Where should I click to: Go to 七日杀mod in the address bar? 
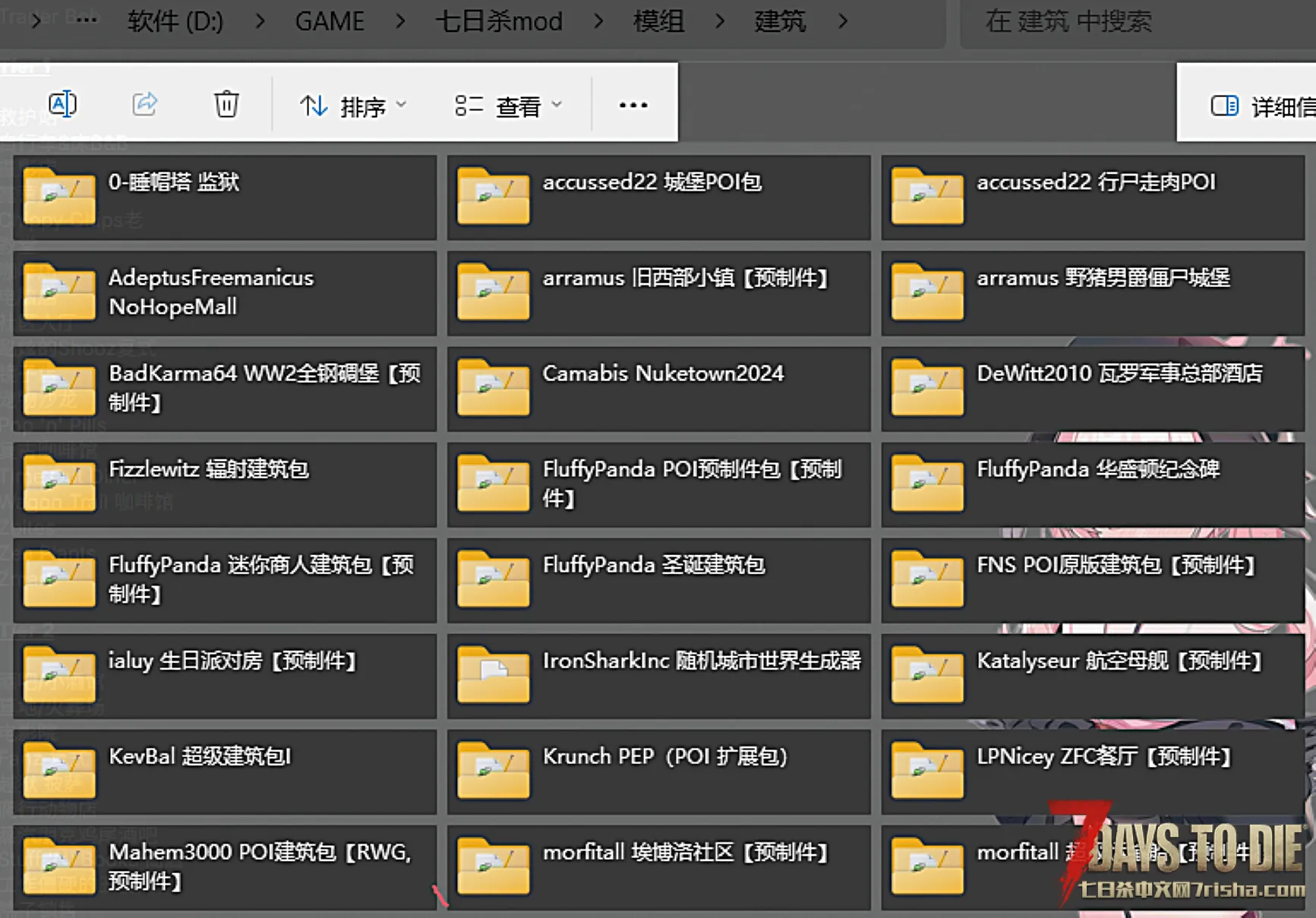(499, 21)
